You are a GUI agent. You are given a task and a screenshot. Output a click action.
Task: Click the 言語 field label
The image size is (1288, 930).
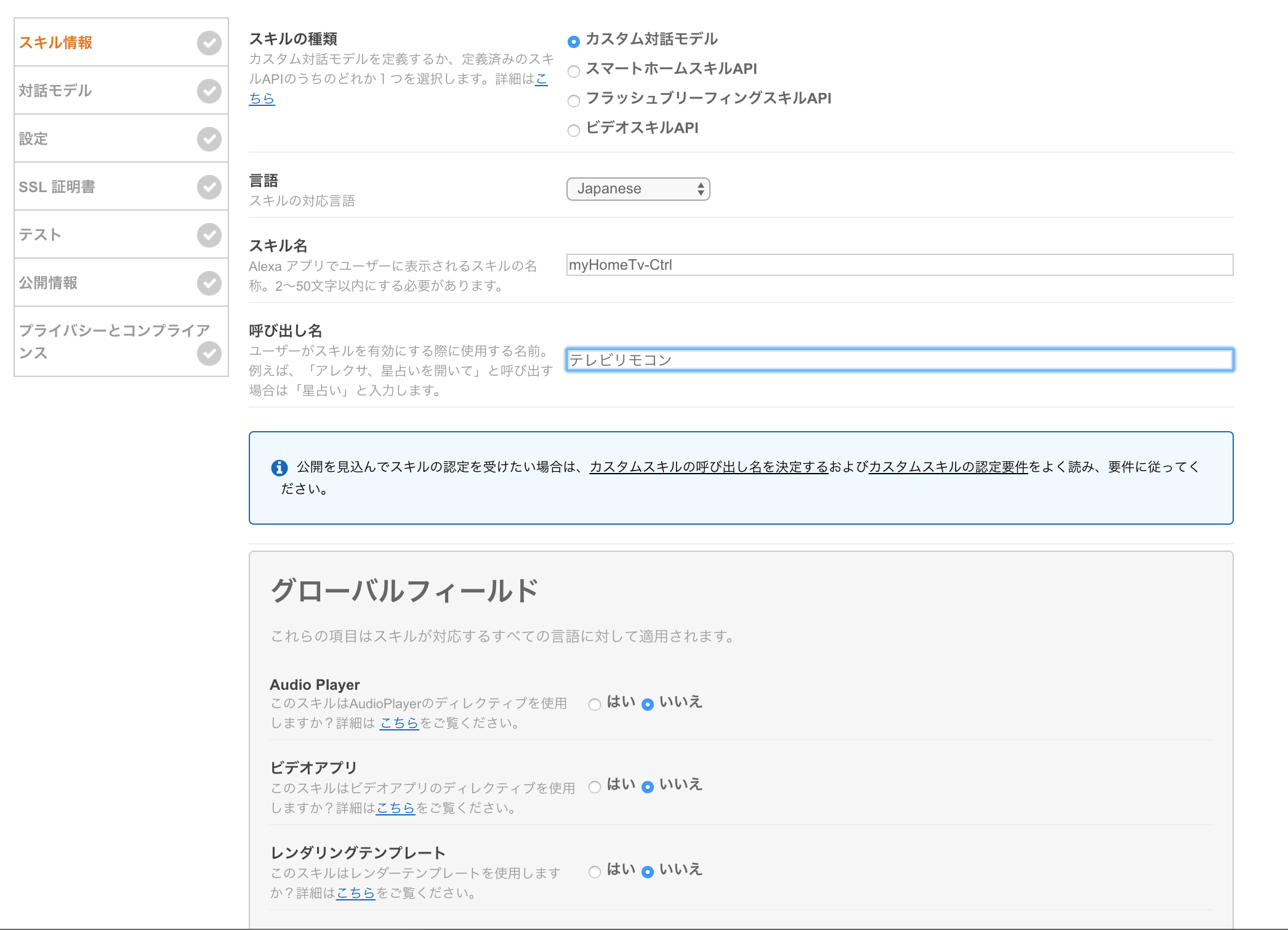click(264, 180)
